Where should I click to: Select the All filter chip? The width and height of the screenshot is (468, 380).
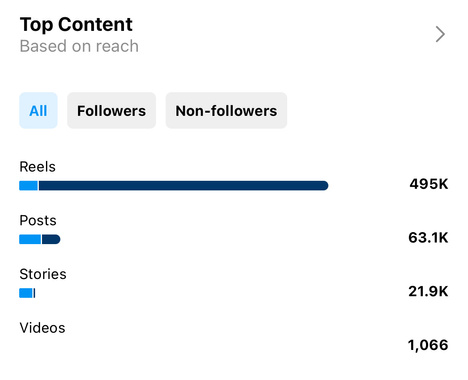pos(38,111)
